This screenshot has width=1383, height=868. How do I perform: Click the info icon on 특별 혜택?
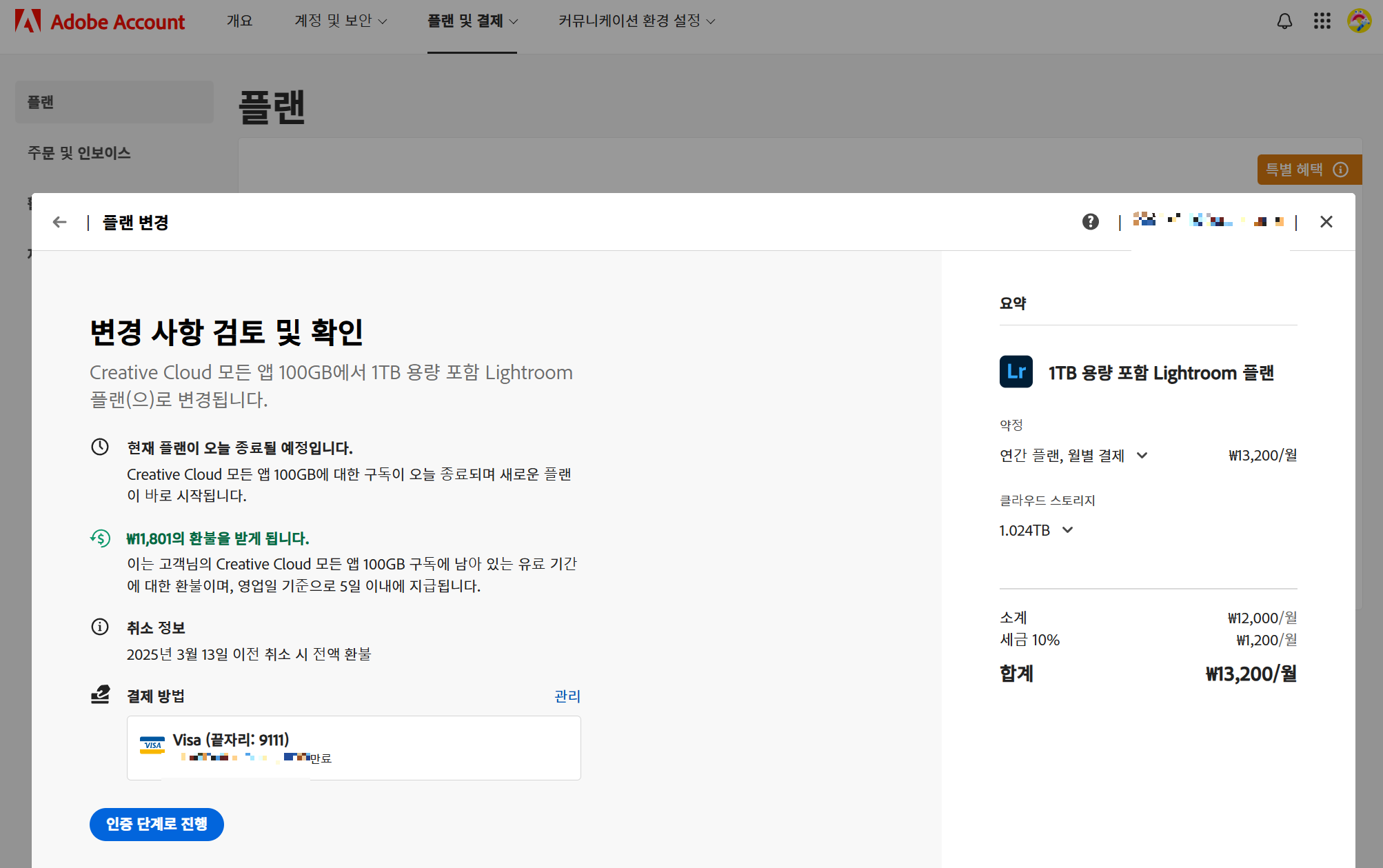click(1340, 170)
